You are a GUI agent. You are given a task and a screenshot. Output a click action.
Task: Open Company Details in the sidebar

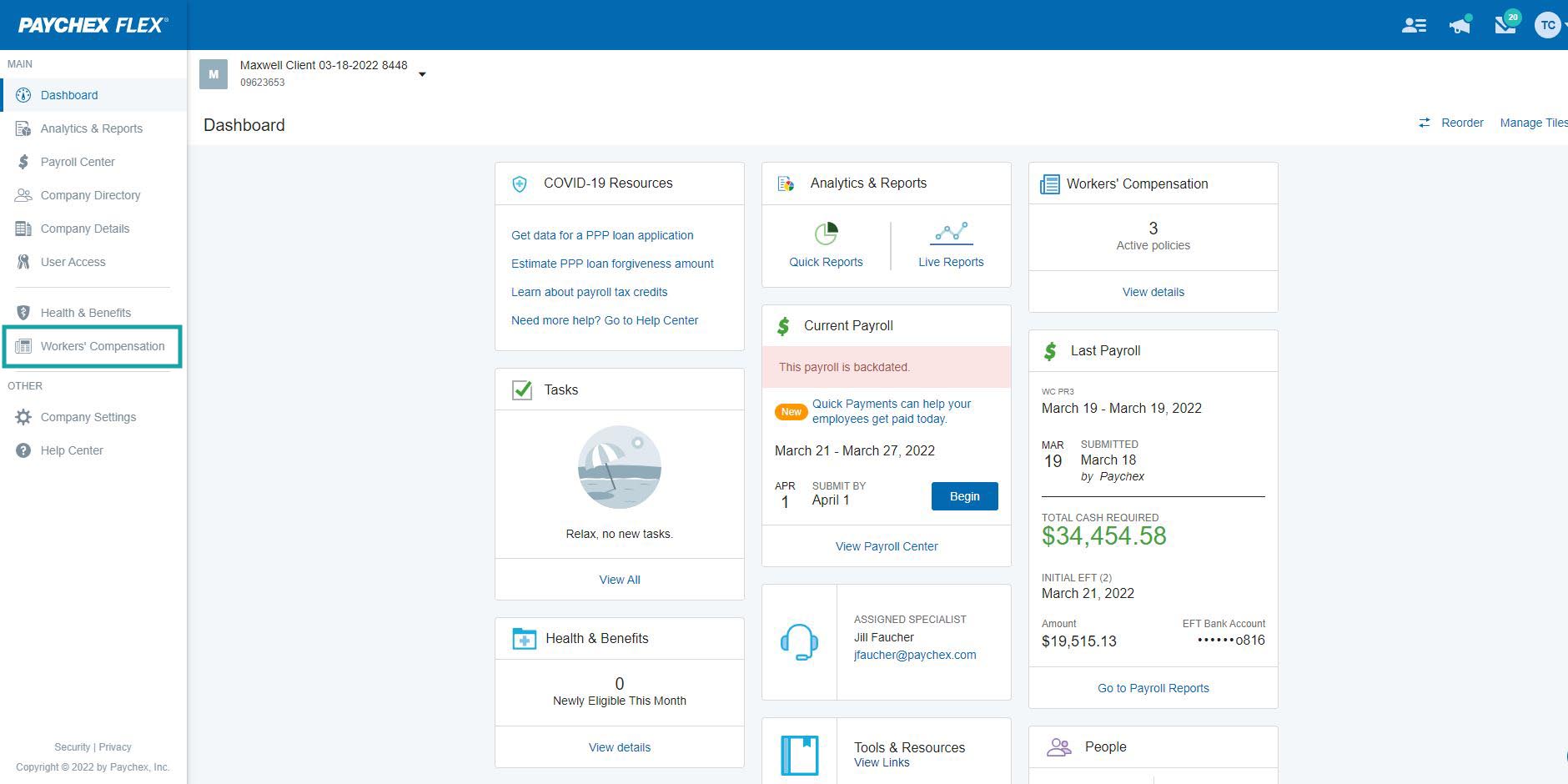tap(93, 229)
